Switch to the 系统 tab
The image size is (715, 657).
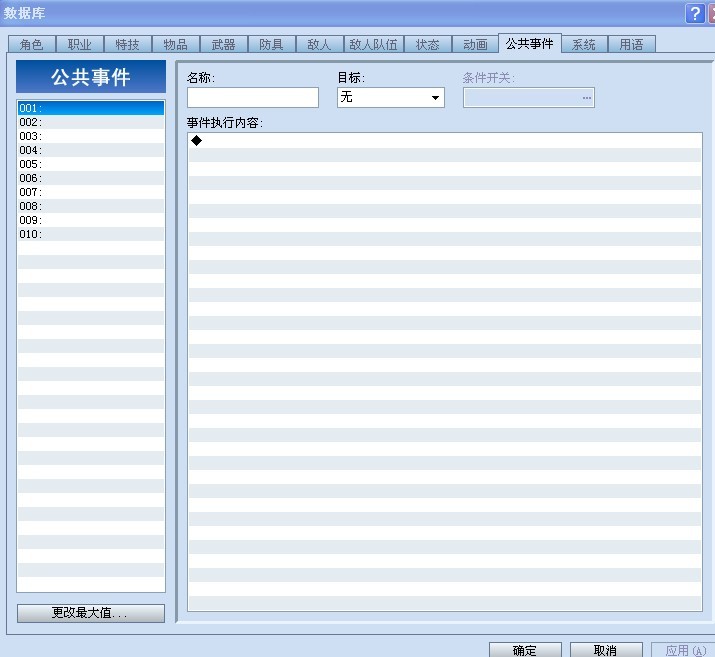click(x=584, y=44)
